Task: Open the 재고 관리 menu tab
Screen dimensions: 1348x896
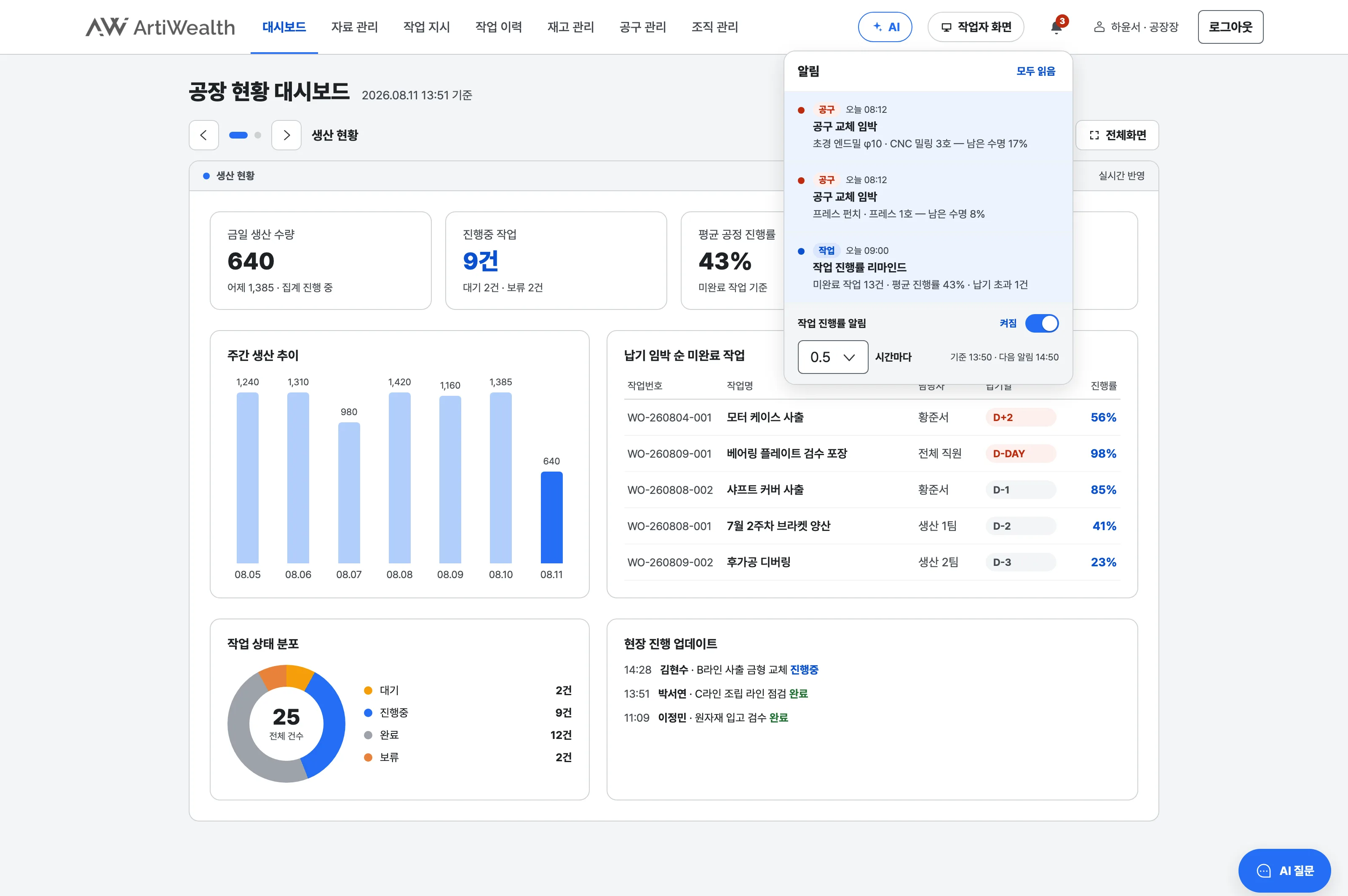Action: coord(570,27)
